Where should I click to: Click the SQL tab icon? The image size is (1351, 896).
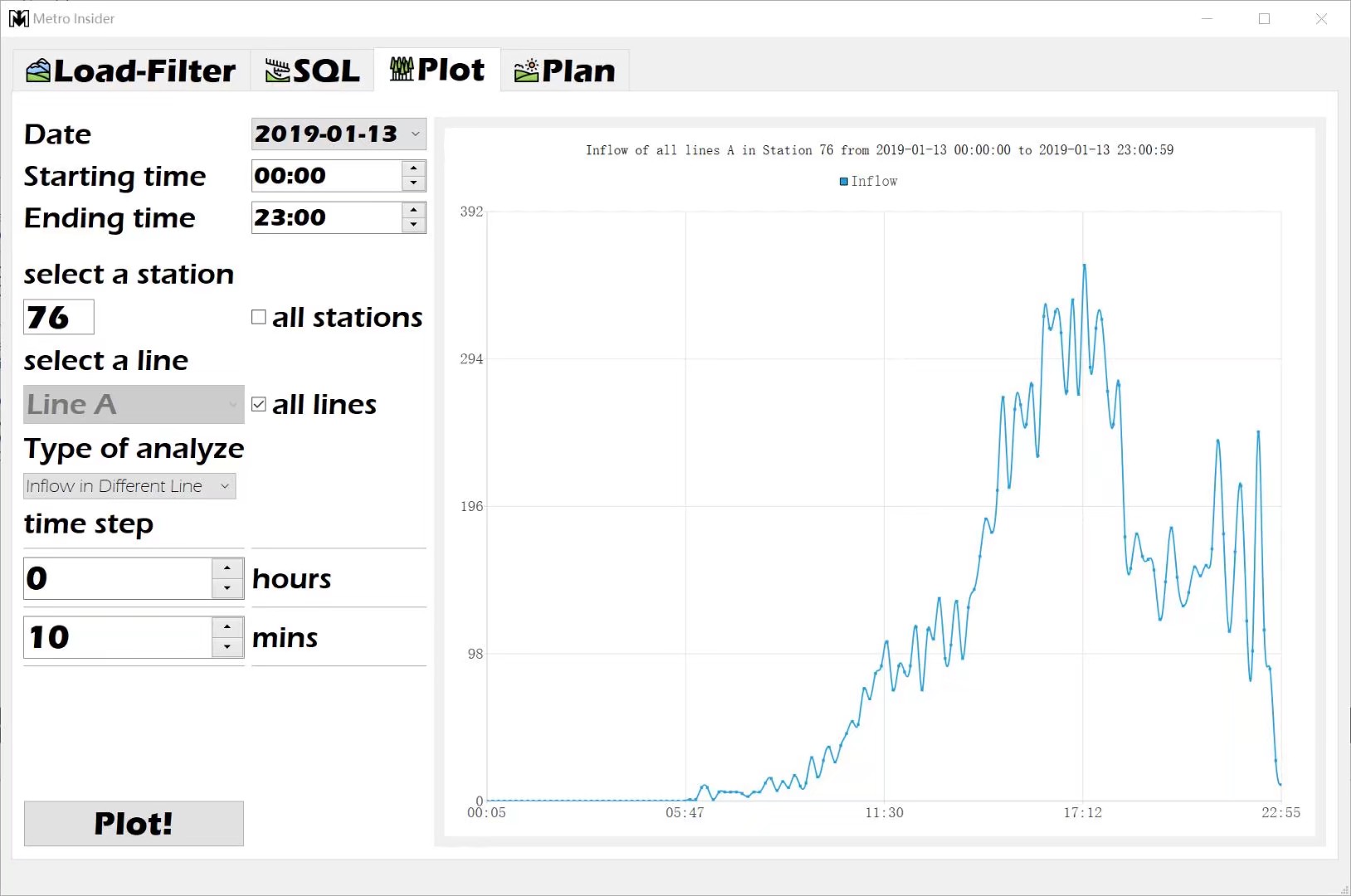pyautogui.click(x=277, y=71)
